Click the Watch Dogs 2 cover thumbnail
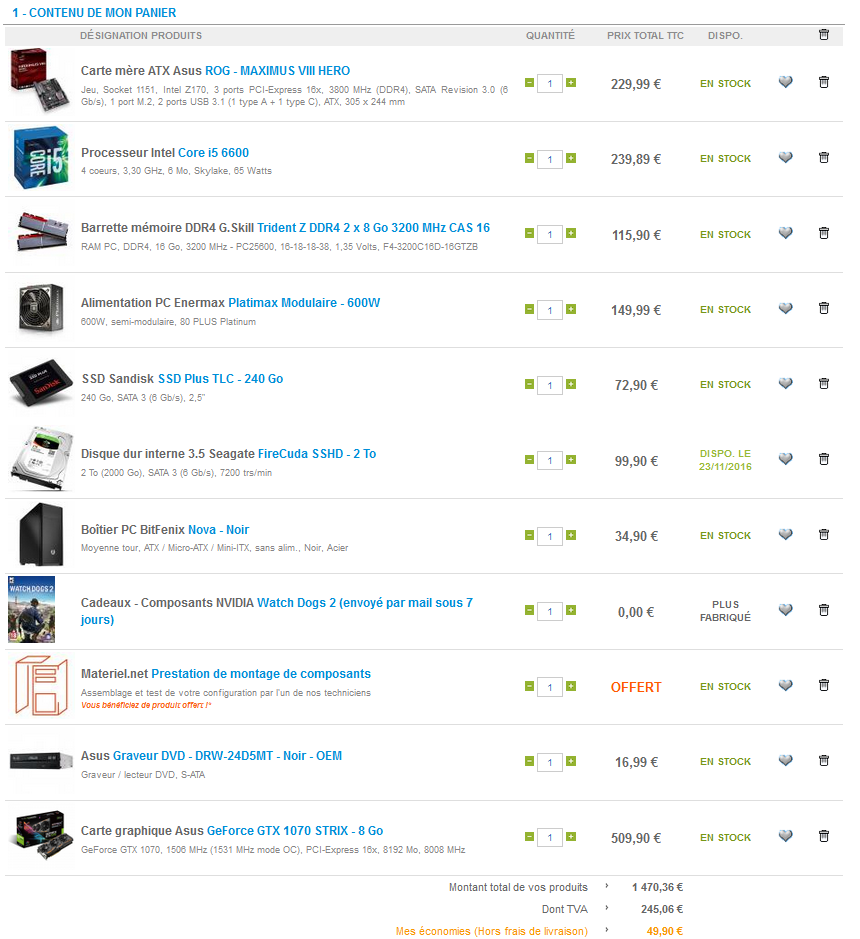This screenshot has width=860, height=939. (31, 610)
